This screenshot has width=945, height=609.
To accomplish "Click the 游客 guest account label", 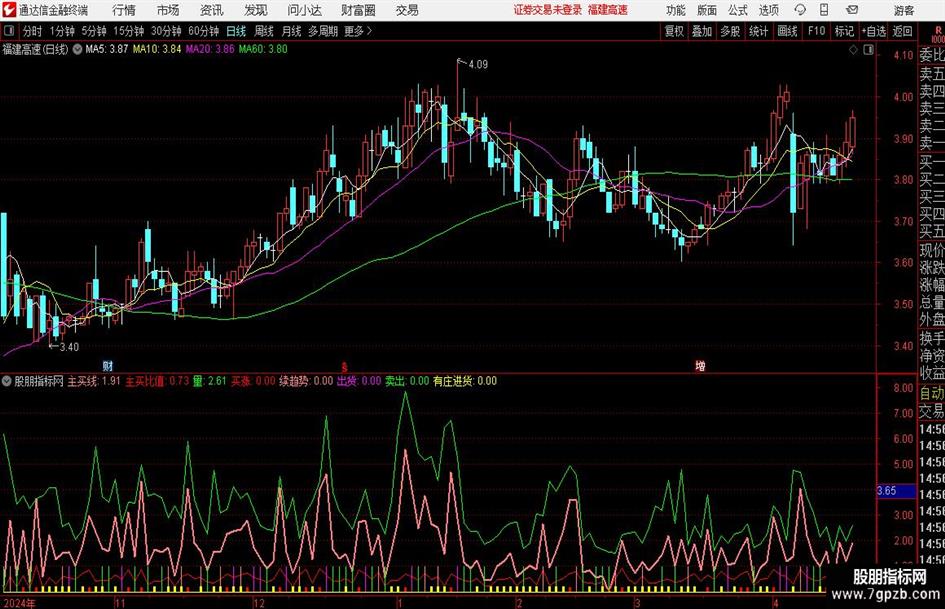I will (904, 10).
